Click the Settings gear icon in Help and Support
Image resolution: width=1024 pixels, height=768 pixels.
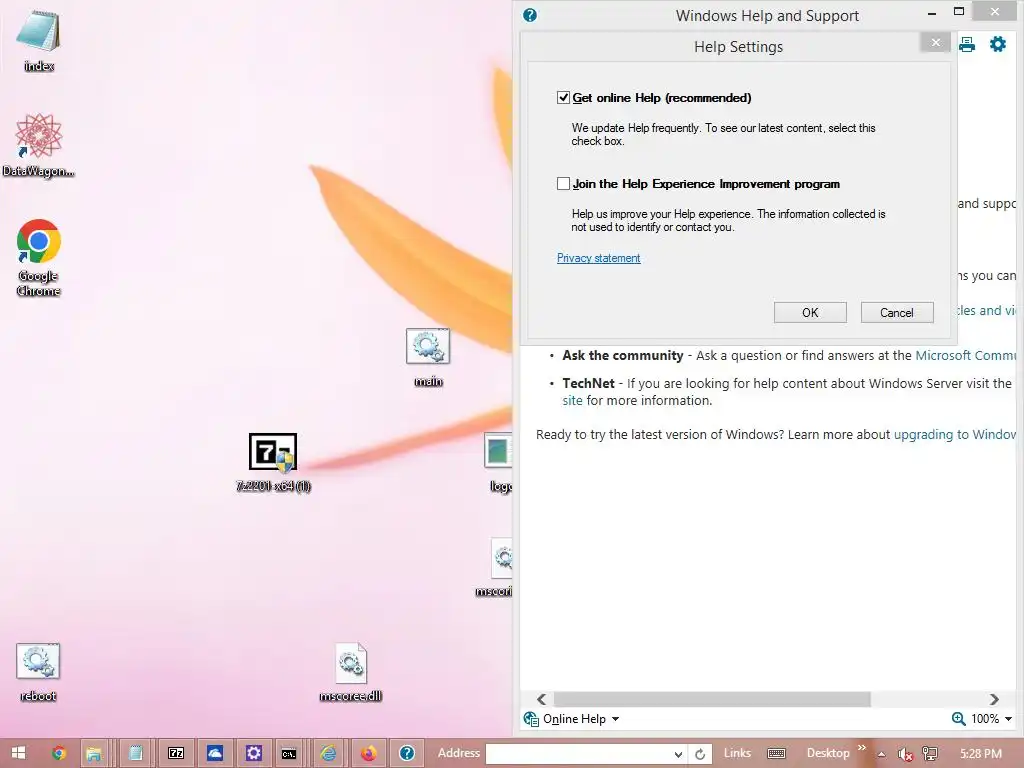(998, 44)
